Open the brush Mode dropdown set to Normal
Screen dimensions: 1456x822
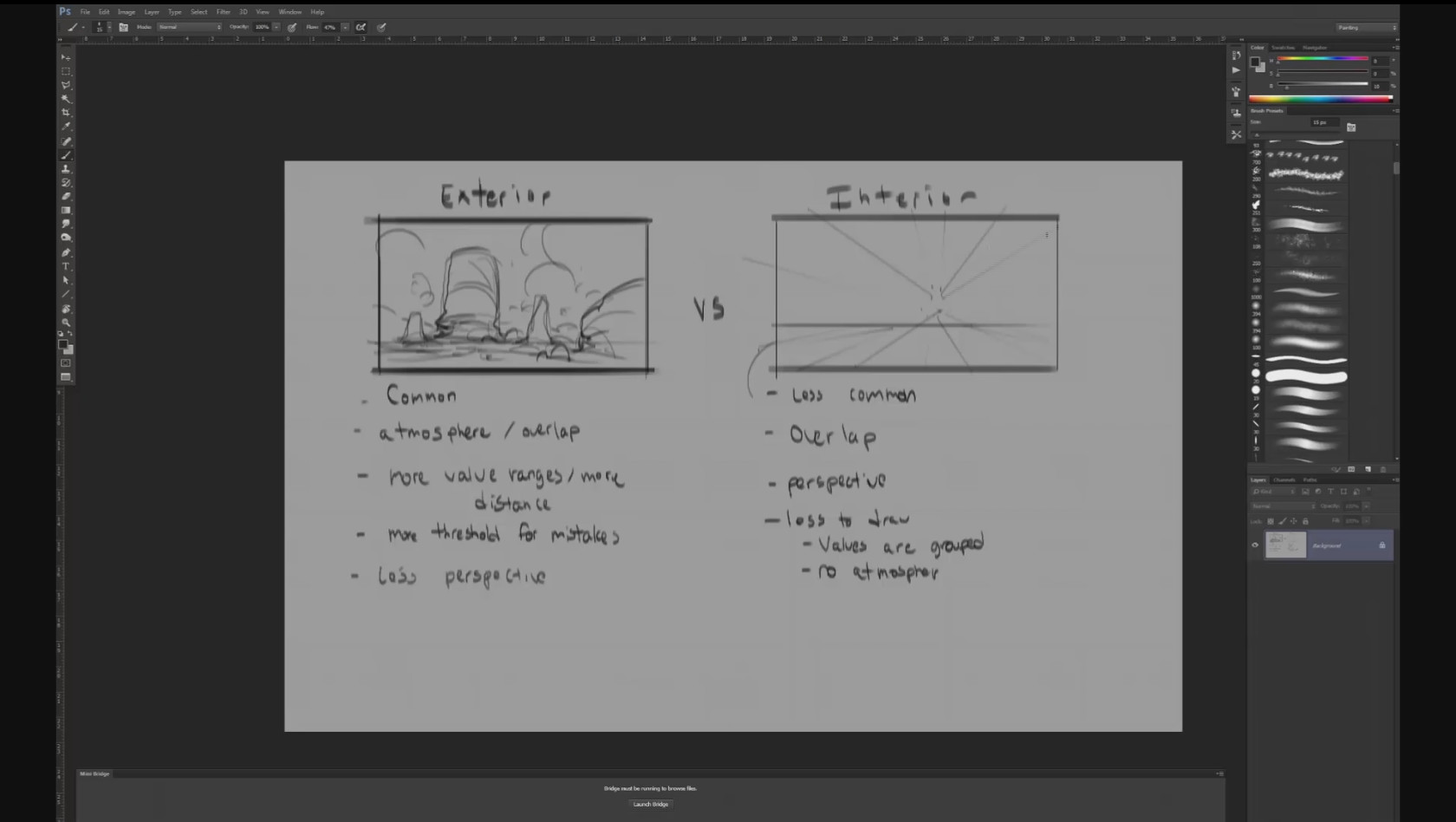coord(189,27)
